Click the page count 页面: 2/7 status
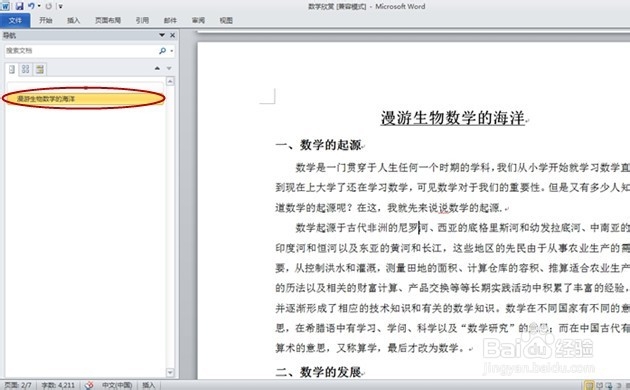 pos(18,385)
